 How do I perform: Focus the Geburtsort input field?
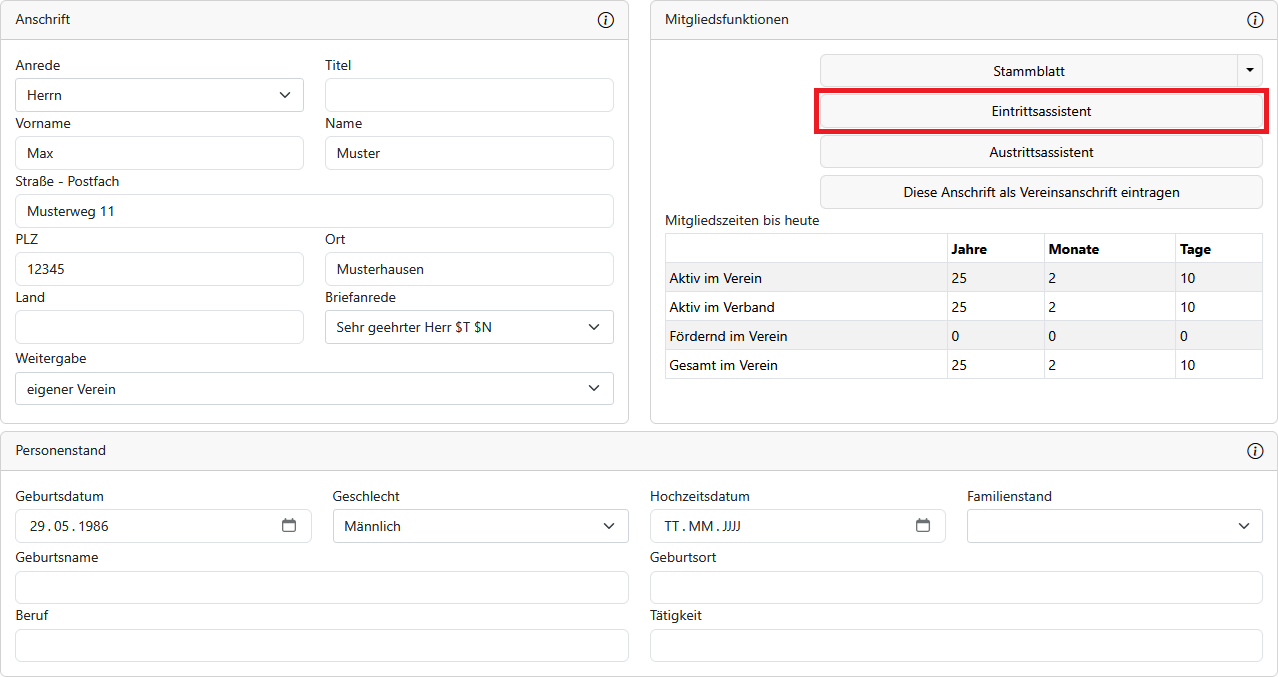(956, 588)
